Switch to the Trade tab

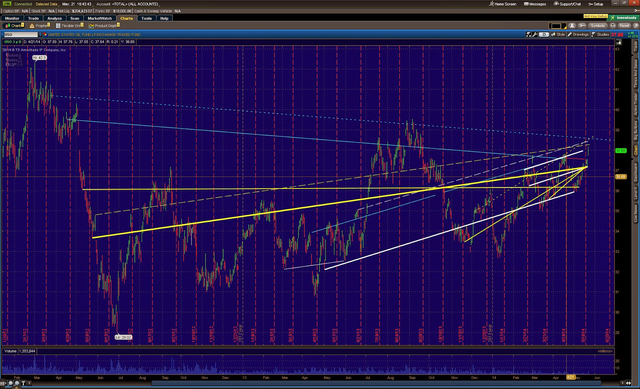point(33,18)
